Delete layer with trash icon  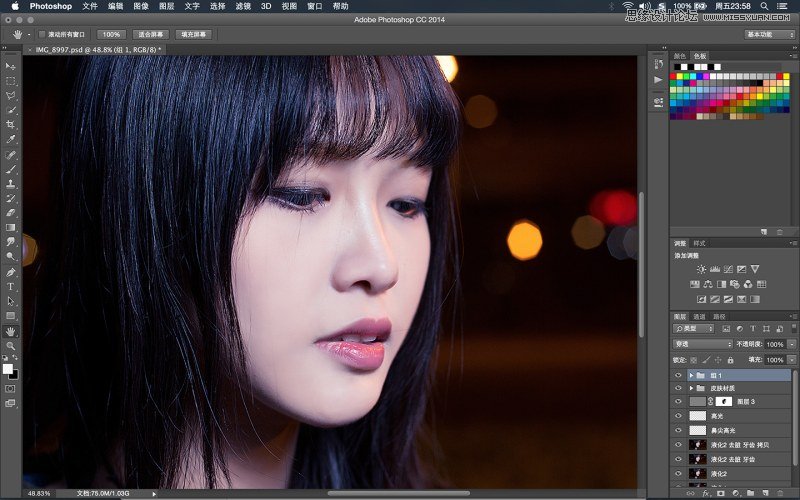point(780,493)
